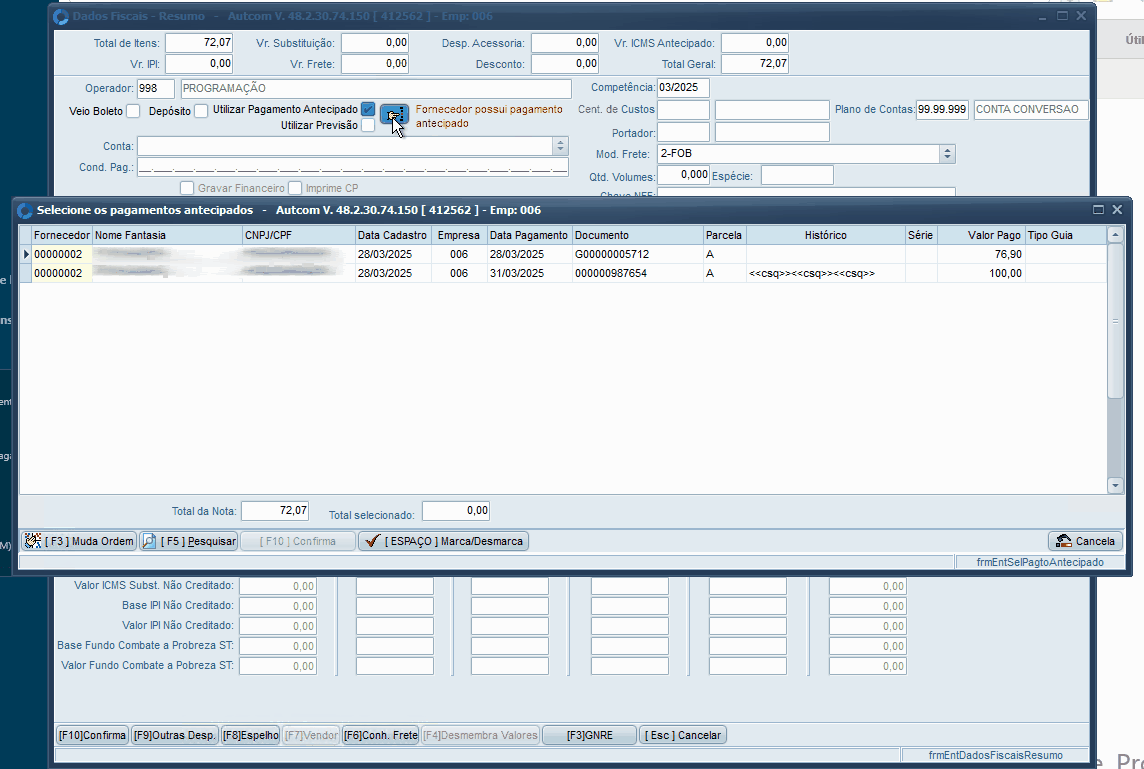Image resolution: width=1144 pixels, height=769 pixels.
Task: Click the Valor Pago cell showing 76,90
Action: (981, 255)
